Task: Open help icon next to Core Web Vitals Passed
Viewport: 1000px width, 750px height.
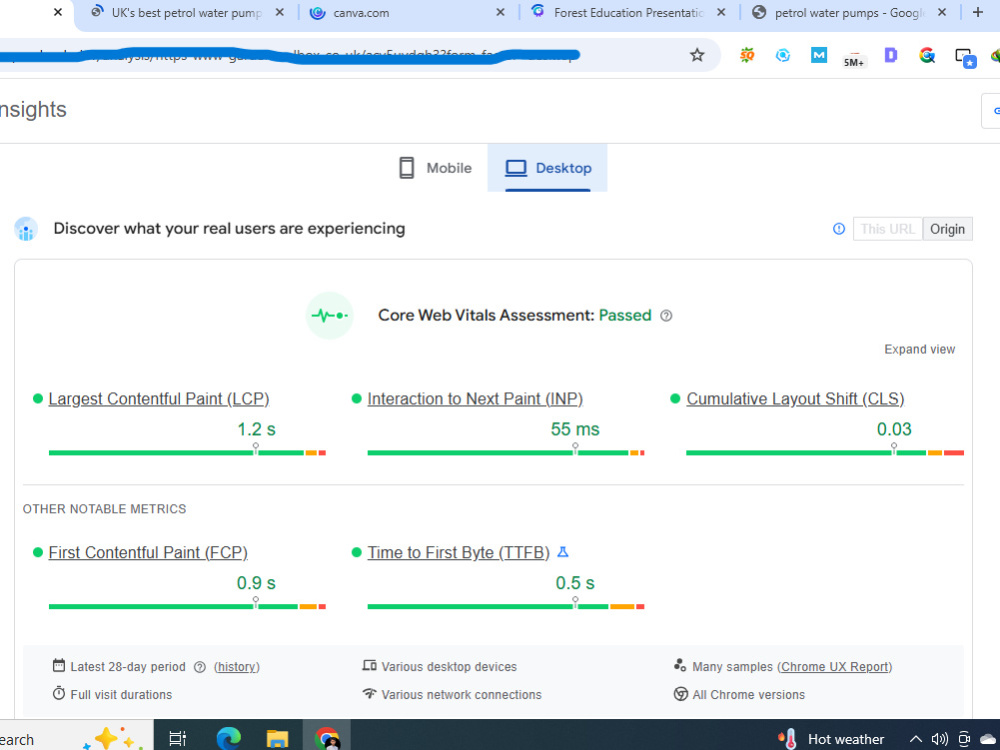Action: tap(666, 316)
